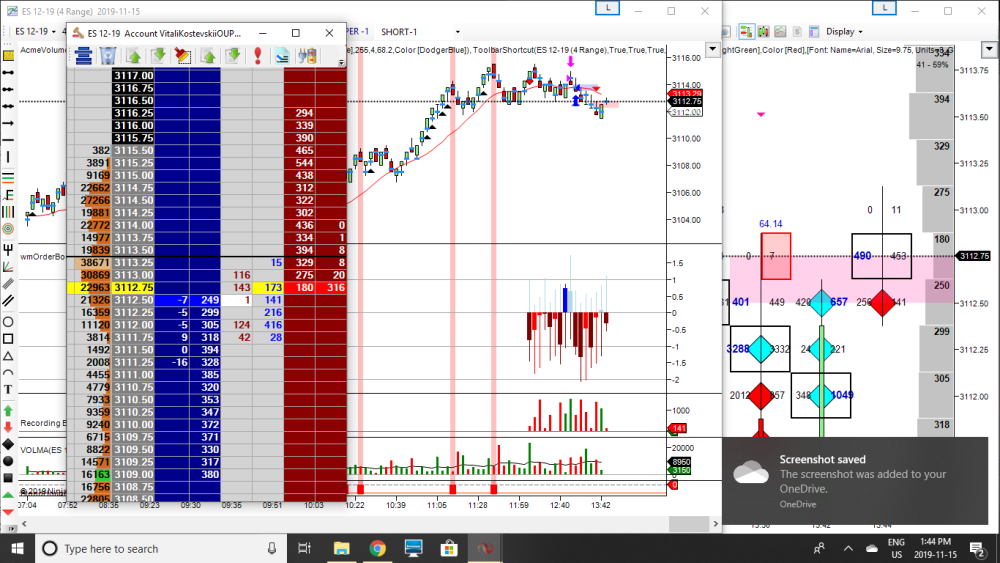
Task: Select the rectangle drawing tool
Action: pos(8,339)
